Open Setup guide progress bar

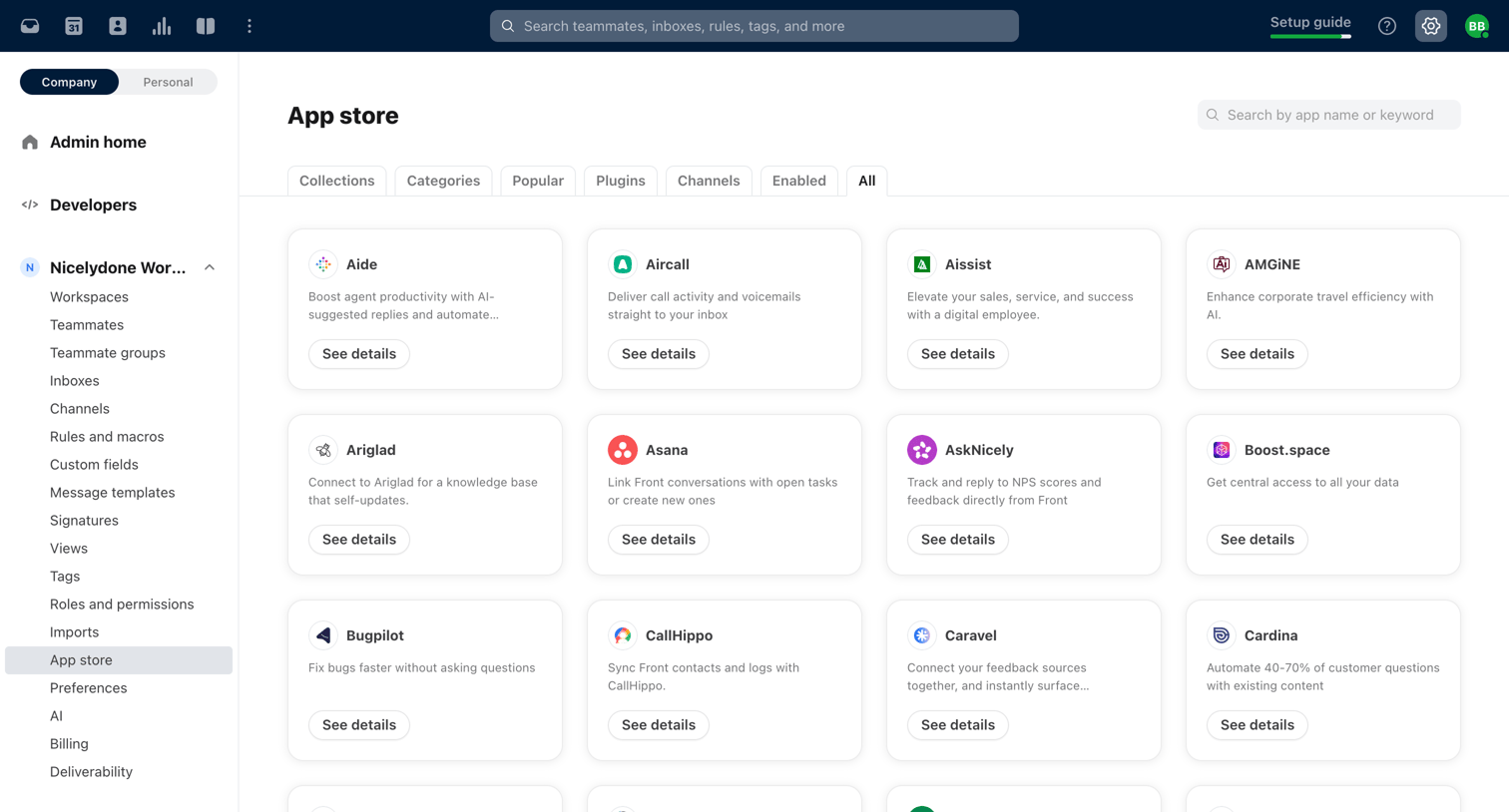(1310, 36)
